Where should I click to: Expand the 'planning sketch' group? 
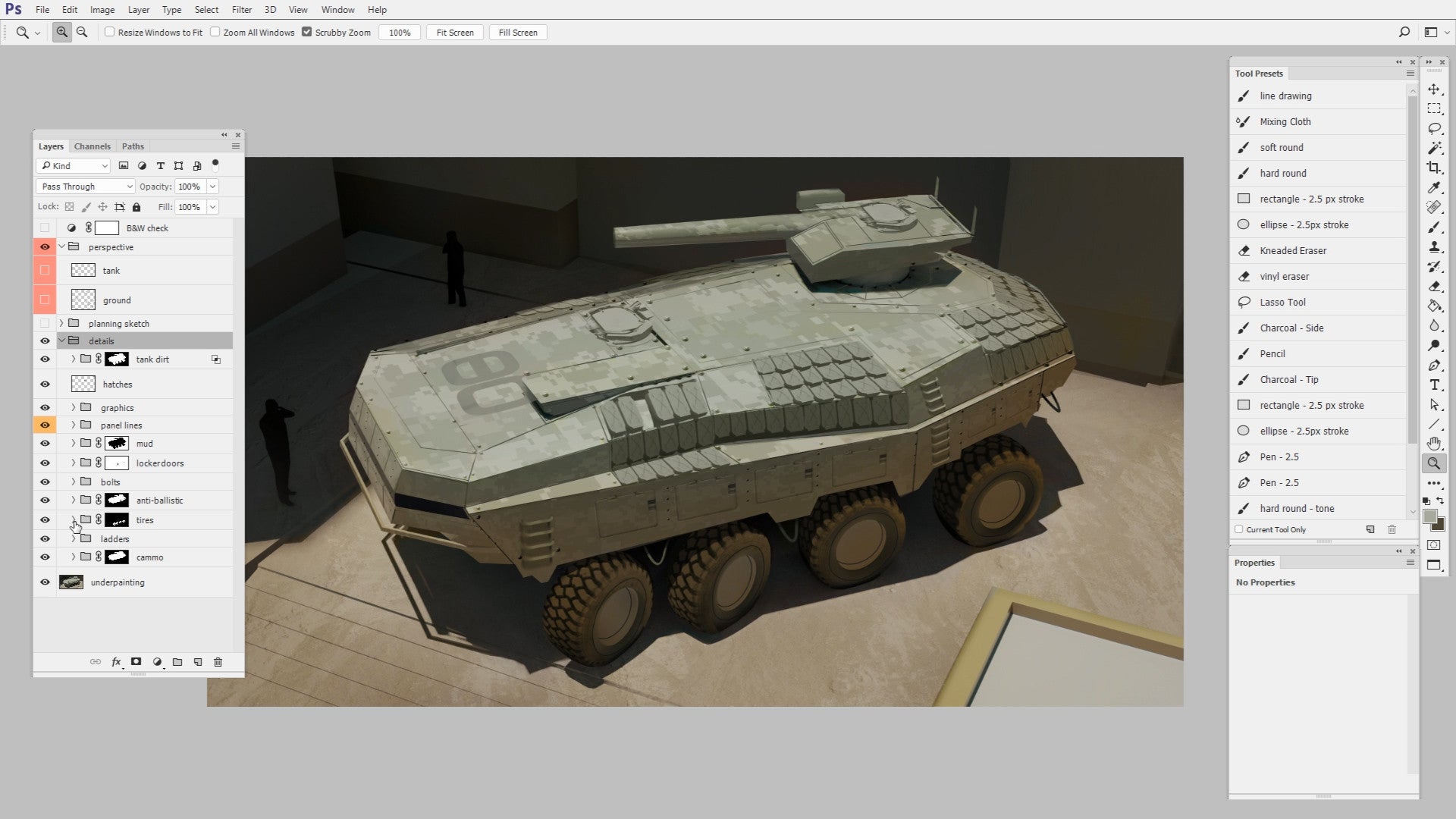(61, 322)
